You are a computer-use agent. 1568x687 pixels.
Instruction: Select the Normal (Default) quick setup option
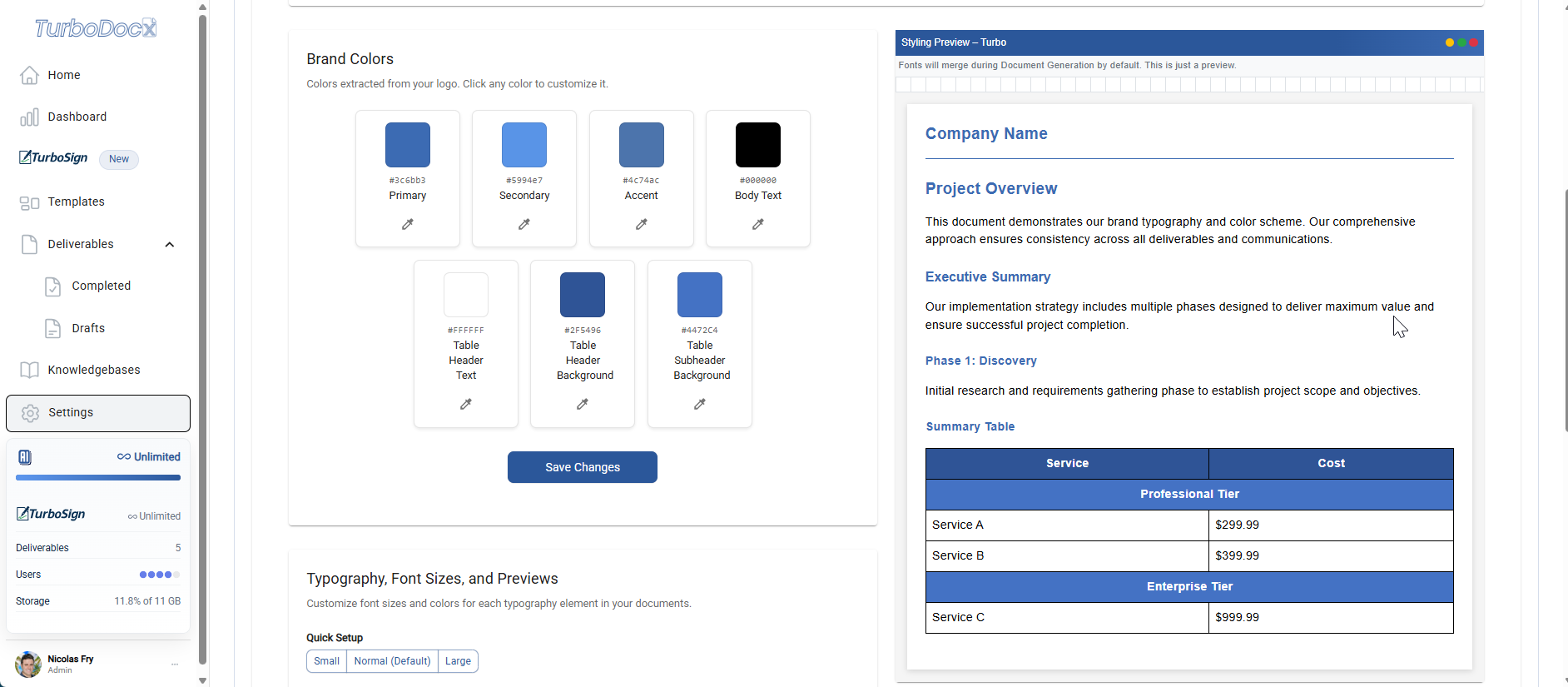coord(392,661)
